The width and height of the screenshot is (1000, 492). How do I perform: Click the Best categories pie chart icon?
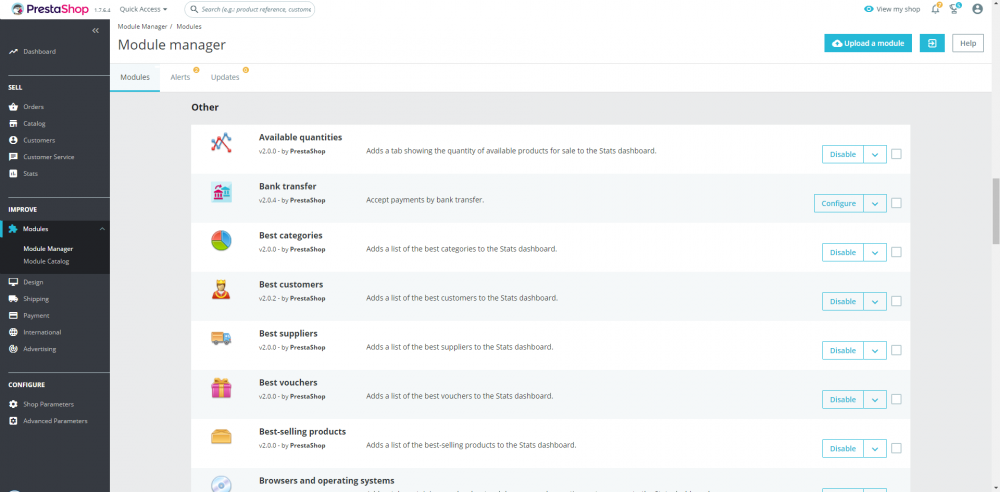[x=221, y=242]
